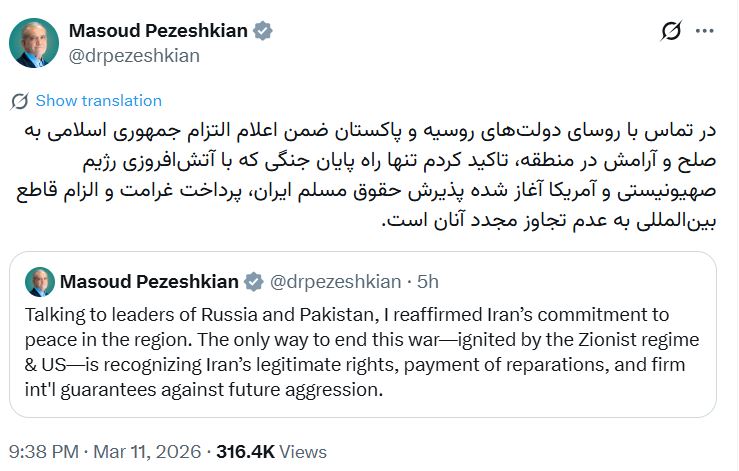Click the translation icon beside Show translation
Image resolution: width=739 pixels, height=471 pixels.
point(19,101)
